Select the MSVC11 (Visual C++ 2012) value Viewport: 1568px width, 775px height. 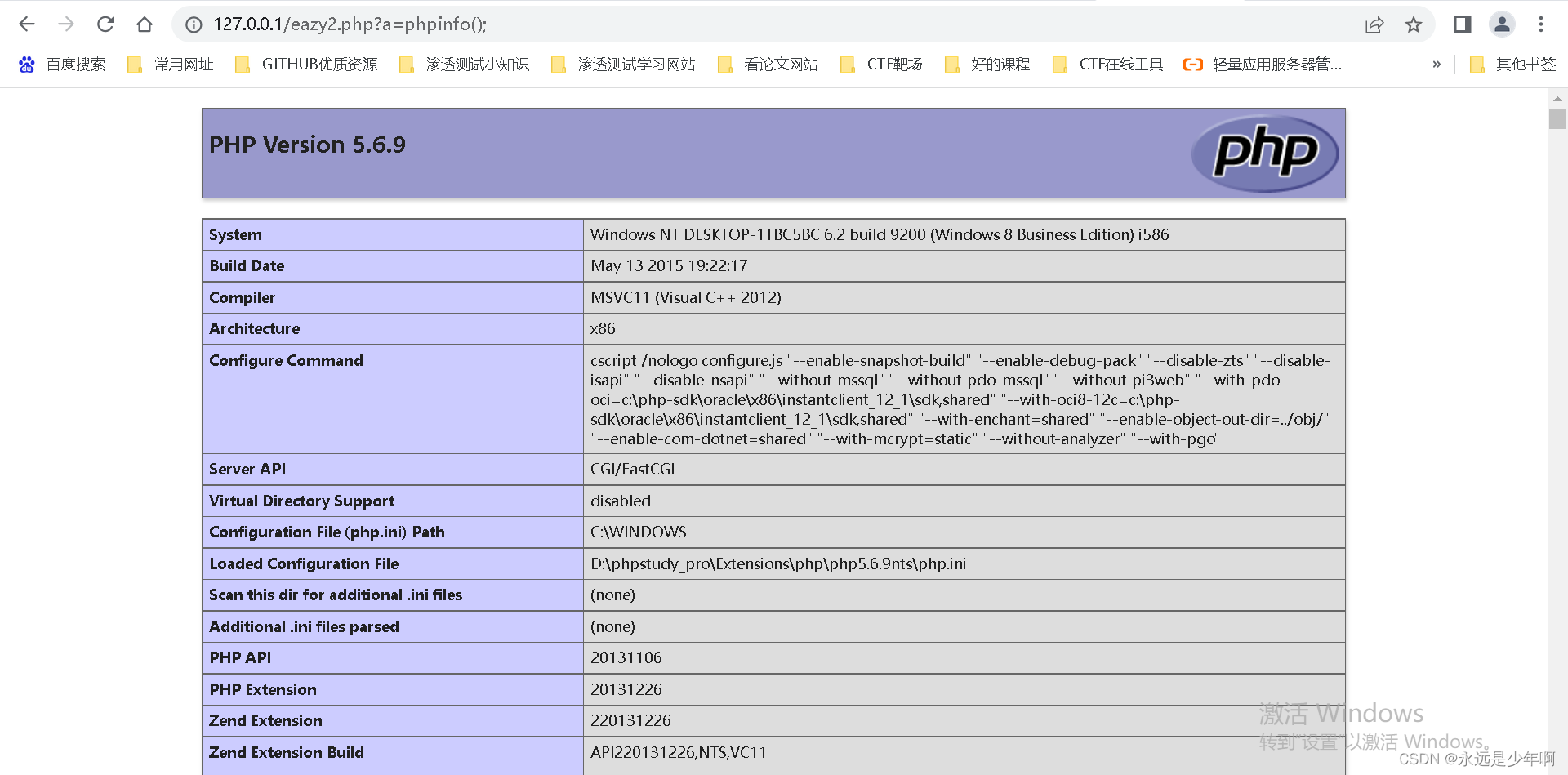(x=686, y=298)
